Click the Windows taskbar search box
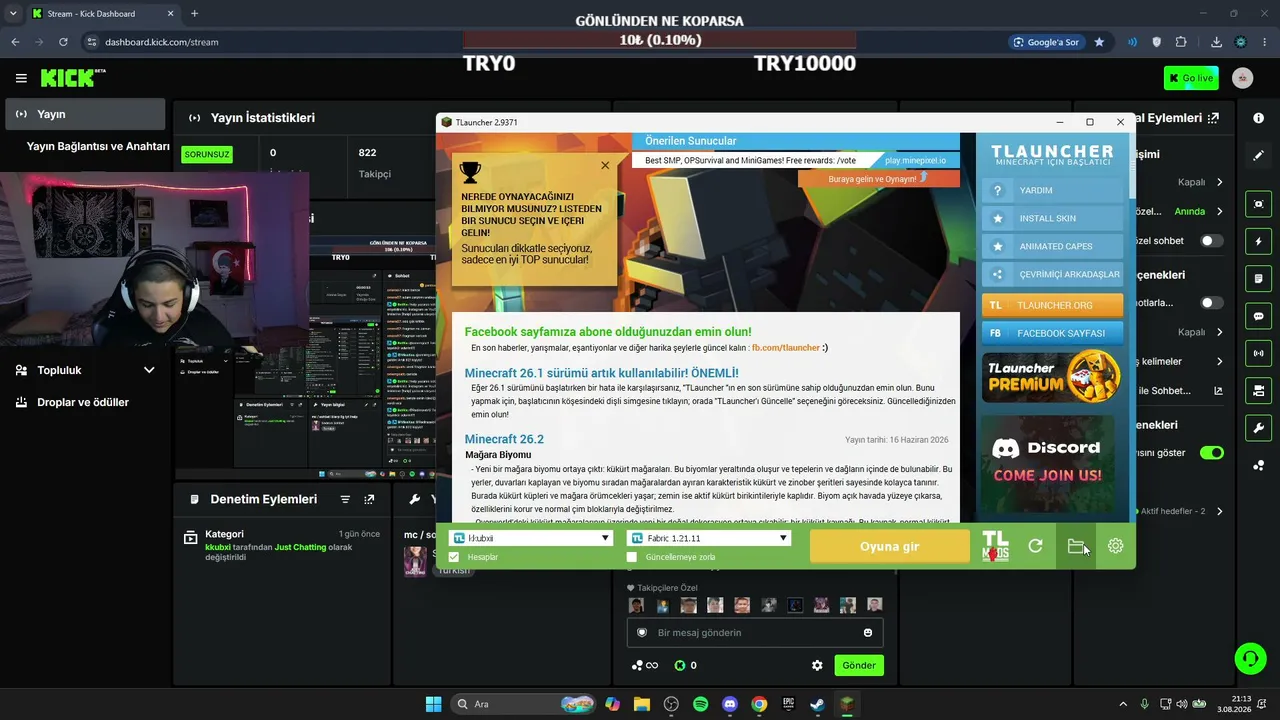 pos(525,704)
